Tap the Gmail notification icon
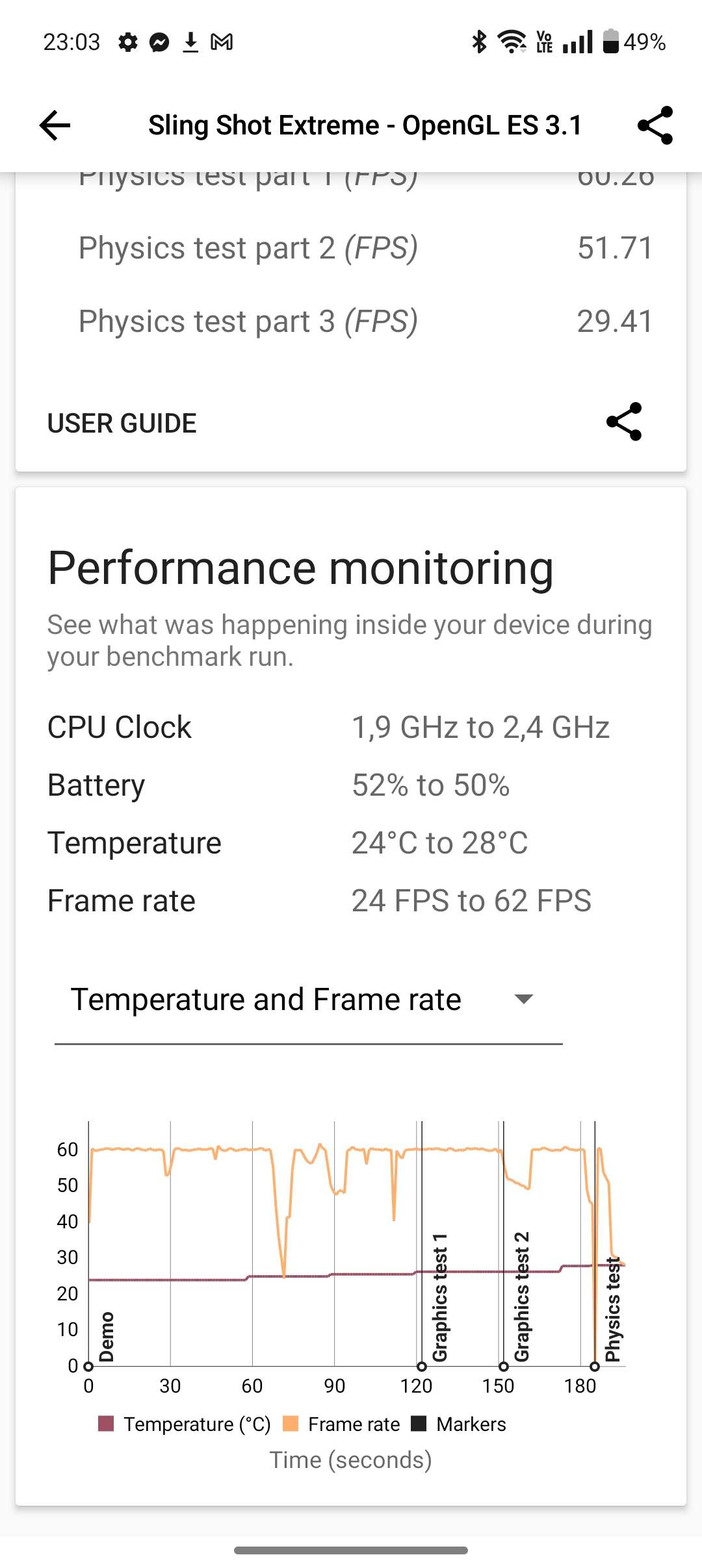Screen dimensions: 702x1568 coord(222,42)
